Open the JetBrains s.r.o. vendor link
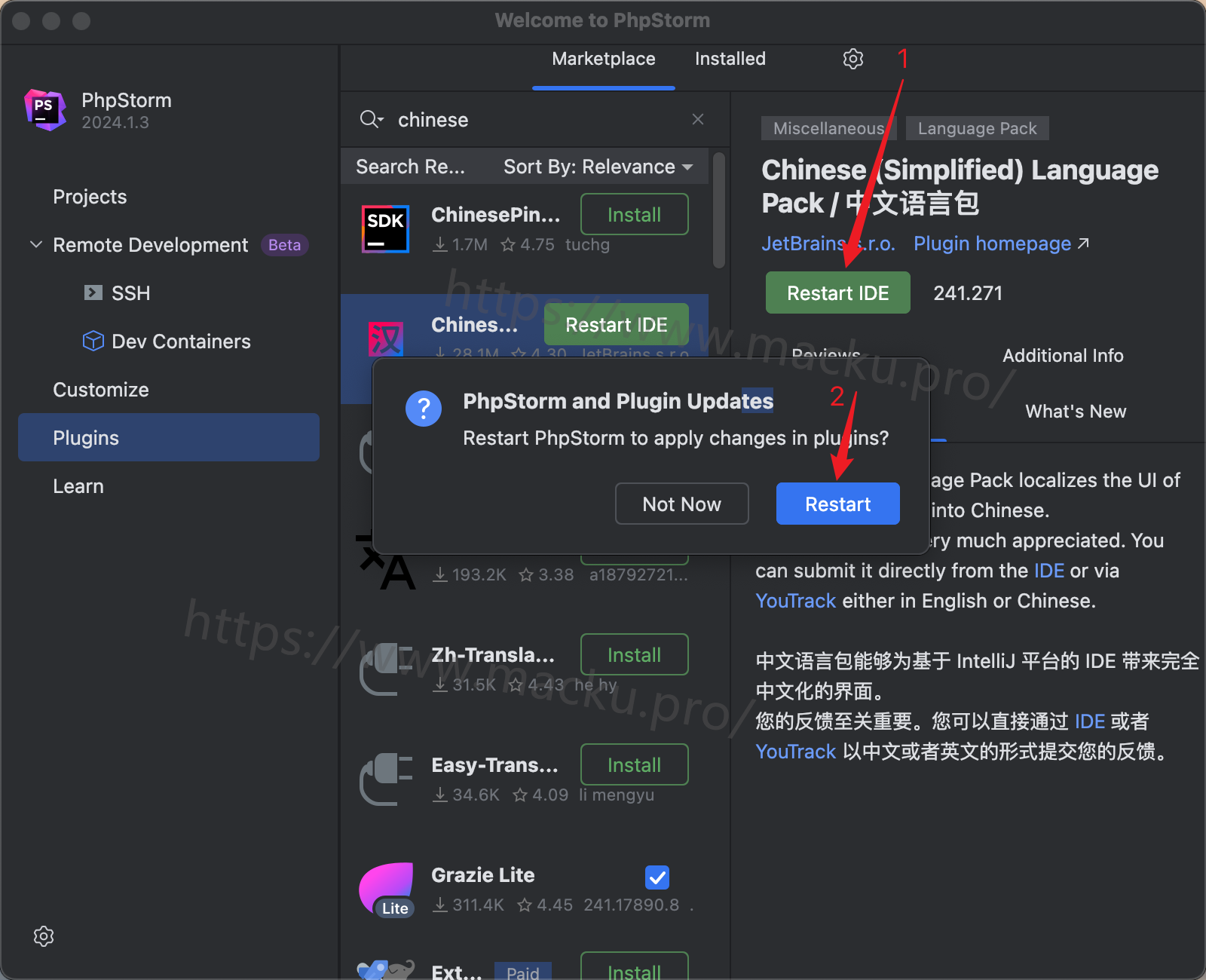This screenshot has height=980, width=1206. 828,243
